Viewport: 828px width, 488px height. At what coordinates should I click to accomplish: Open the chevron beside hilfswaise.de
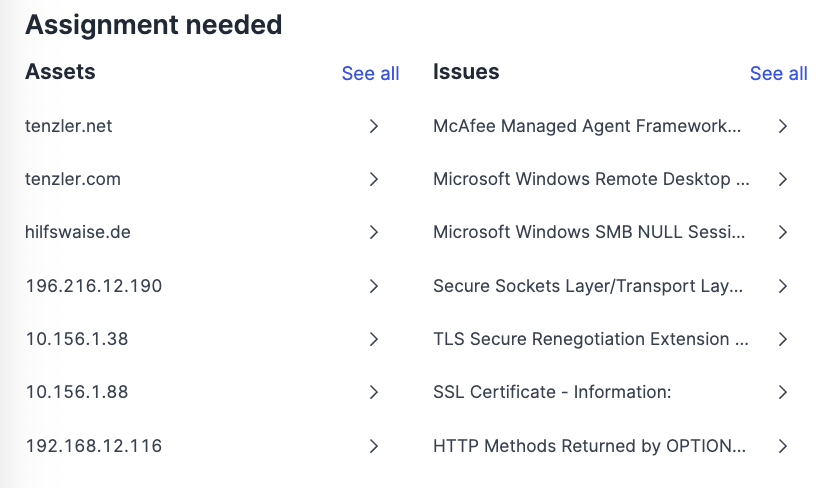point(374,232)
